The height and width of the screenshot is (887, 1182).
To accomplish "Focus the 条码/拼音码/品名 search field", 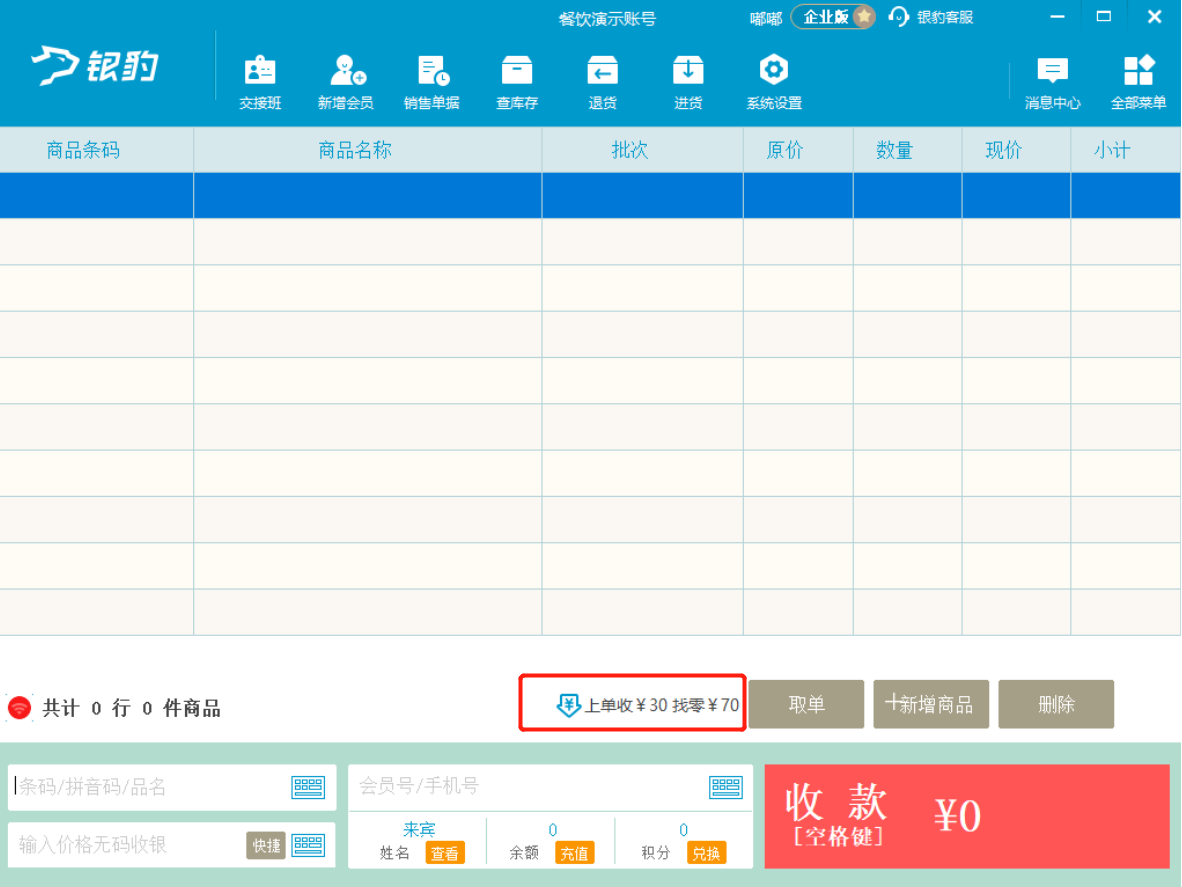I will pos(150,787).
